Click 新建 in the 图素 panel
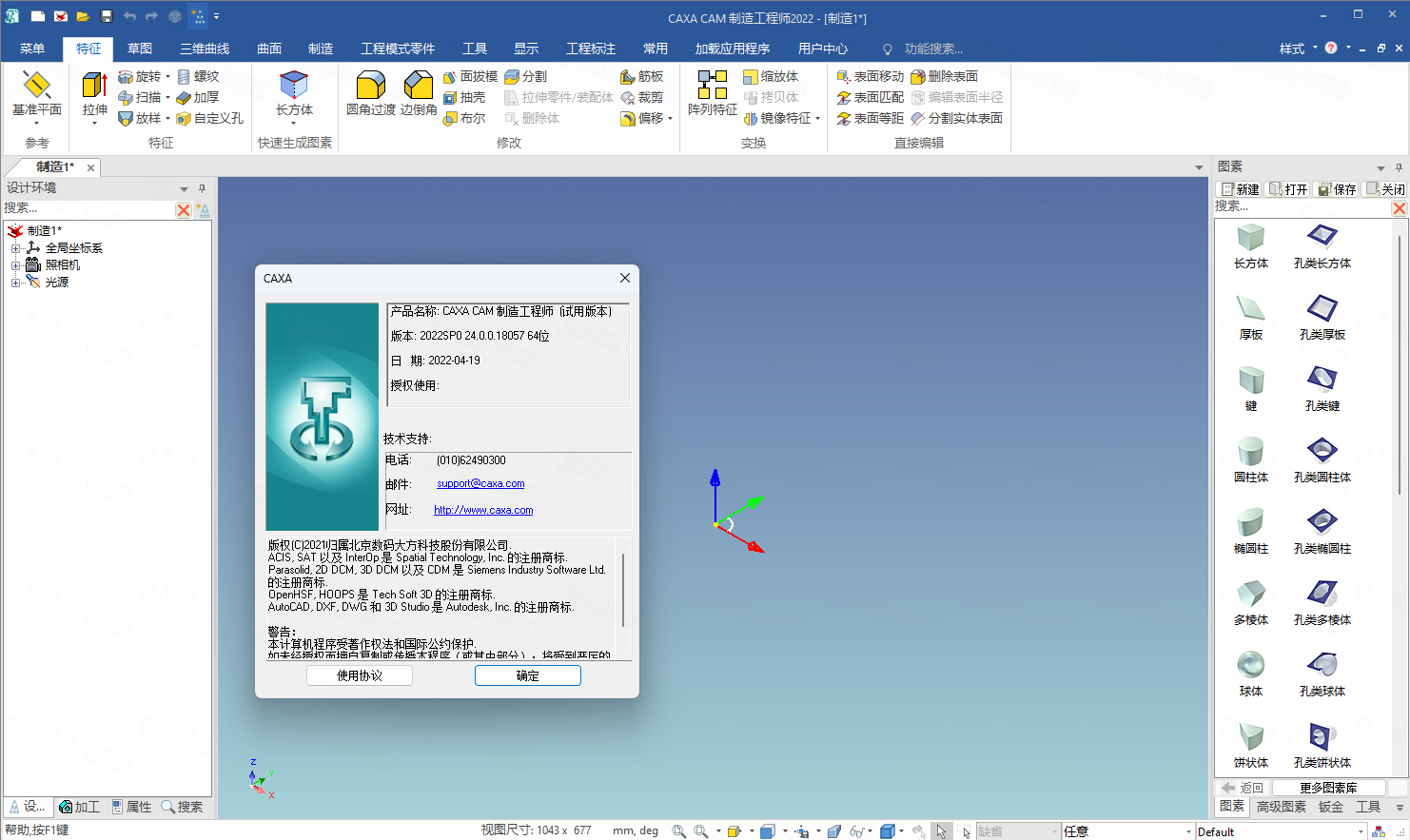The height and width of the screenshot is (840, 1410). pos(1241,189)
